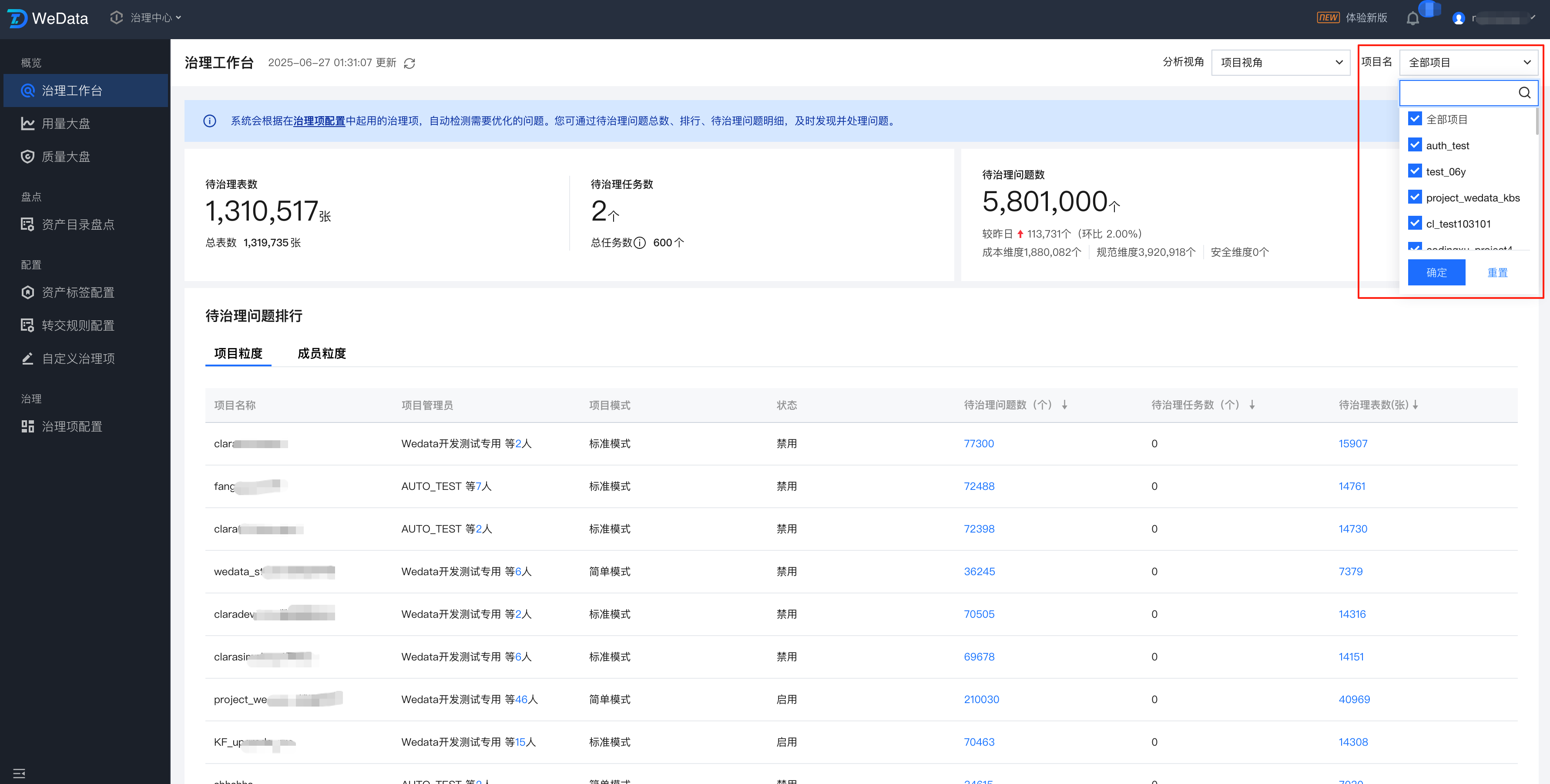
Task: Click the search magnifier in project dropdown
Action: 1524,93
